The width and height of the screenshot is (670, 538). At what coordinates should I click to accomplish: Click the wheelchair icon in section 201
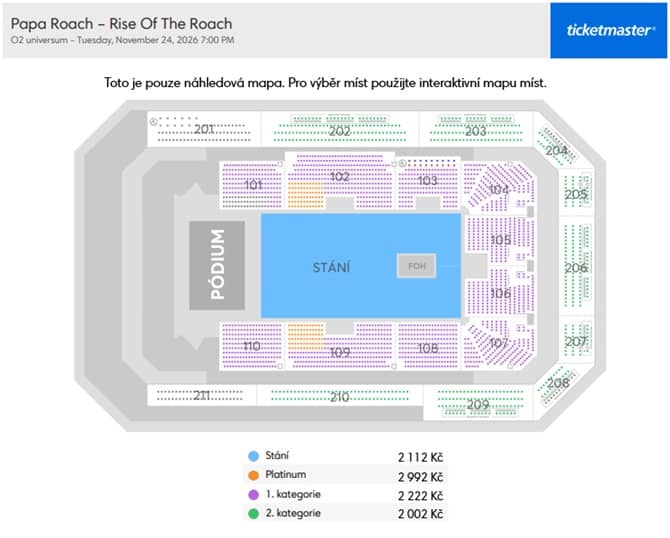154,122
